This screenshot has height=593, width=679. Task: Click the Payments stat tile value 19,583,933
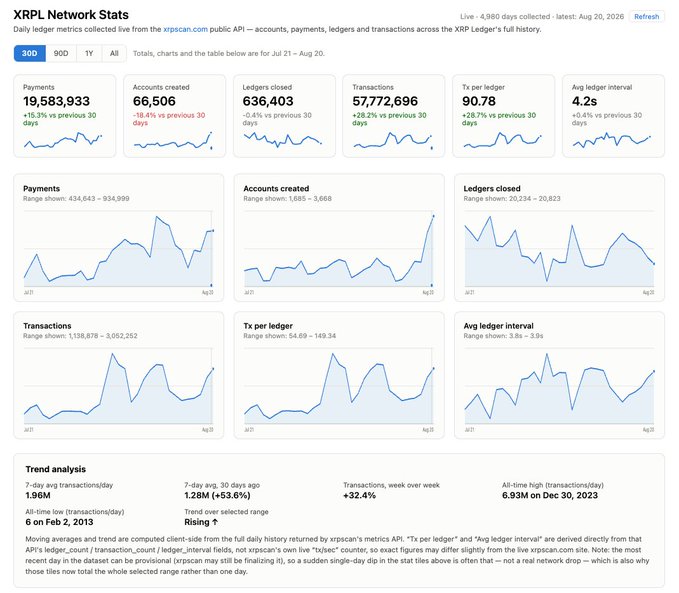click(x=56, y=101)
